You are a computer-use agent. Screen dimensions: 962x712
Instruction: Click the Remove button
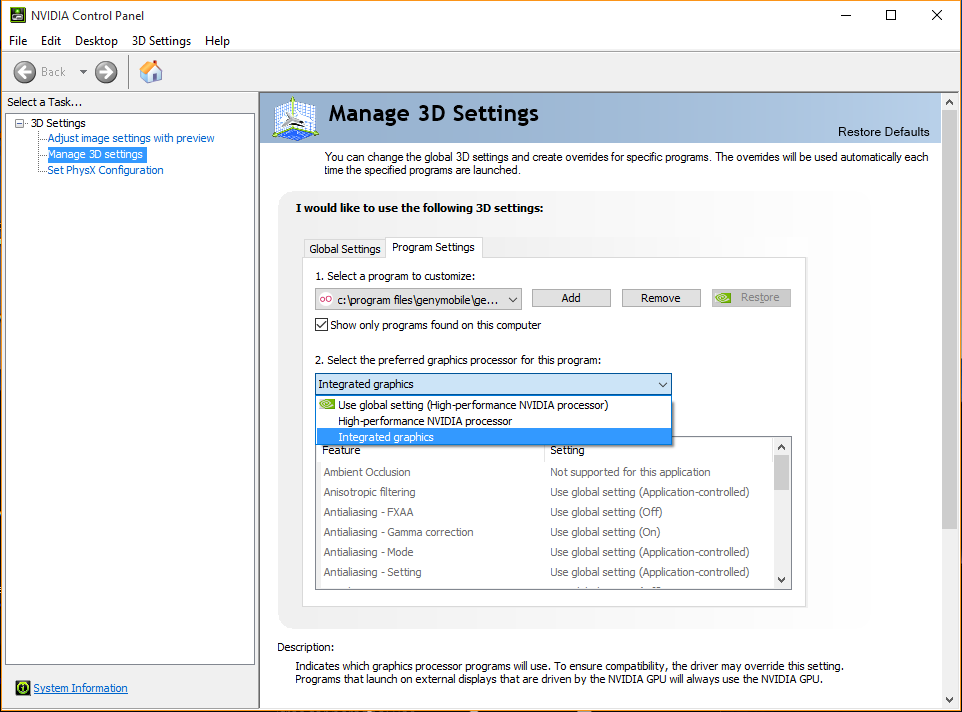pos(661,298)
